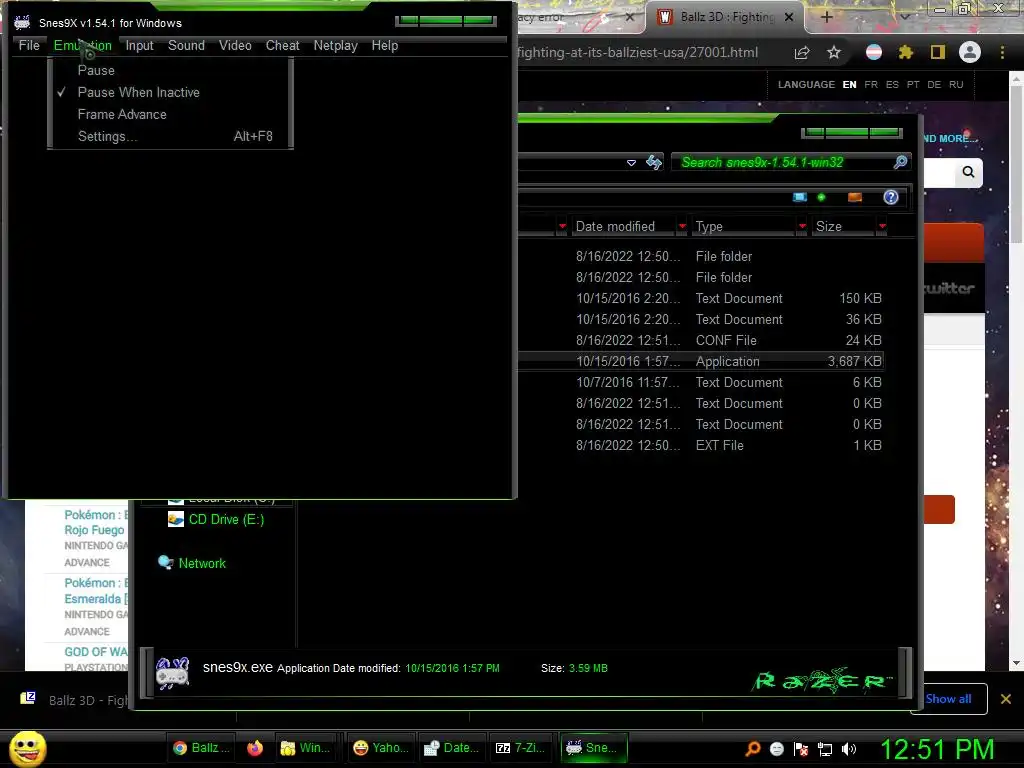Switch to Win... Explorer taskbar button
The width and height of the screenshot is (1024, 768).
(x=305, y=748)
